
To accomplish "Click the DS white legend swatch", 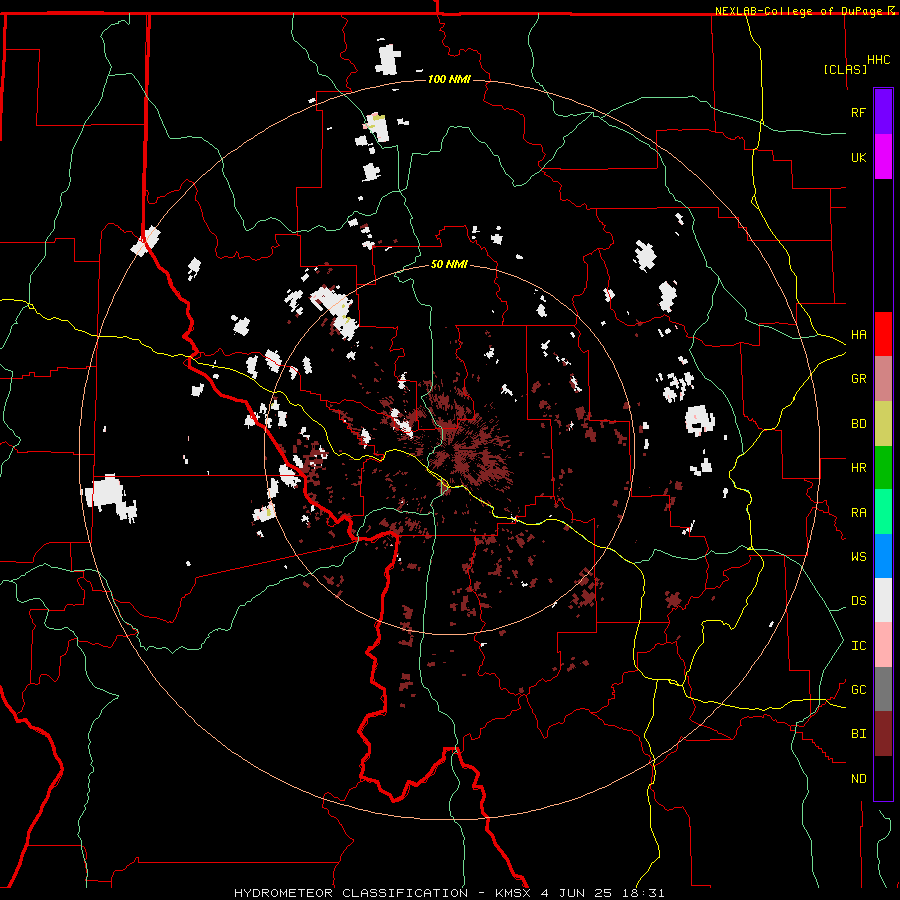I will tap(883, 600).
